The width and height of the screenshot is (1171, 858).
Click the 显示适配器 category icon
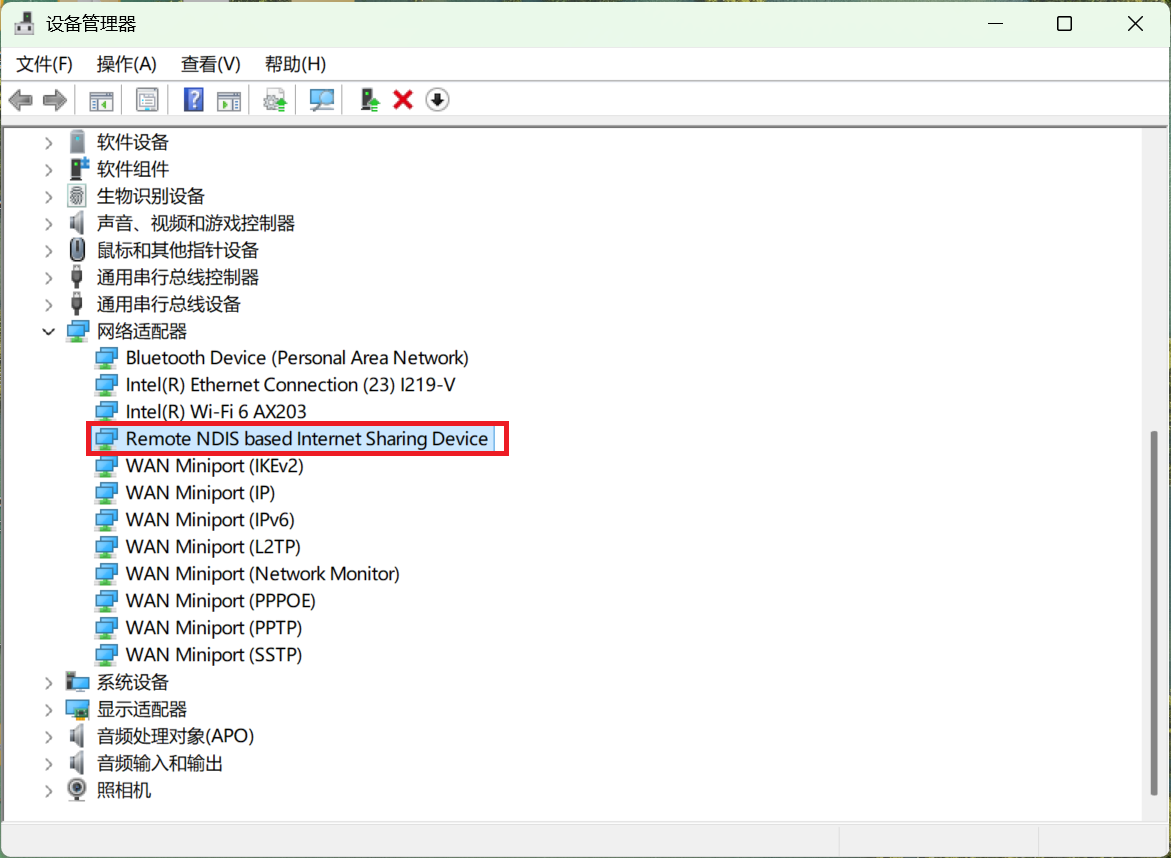point(78,709)
